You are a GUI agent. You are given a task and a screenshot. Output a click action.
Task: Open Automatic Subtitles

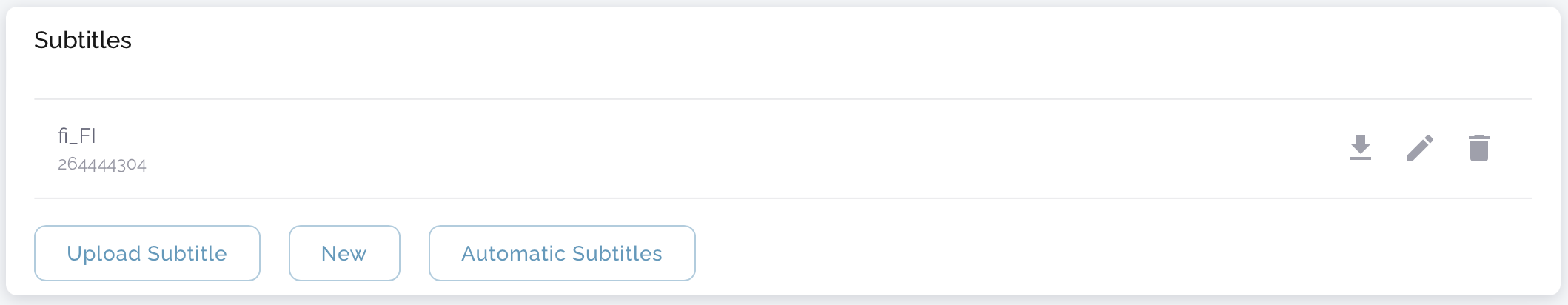562,253
